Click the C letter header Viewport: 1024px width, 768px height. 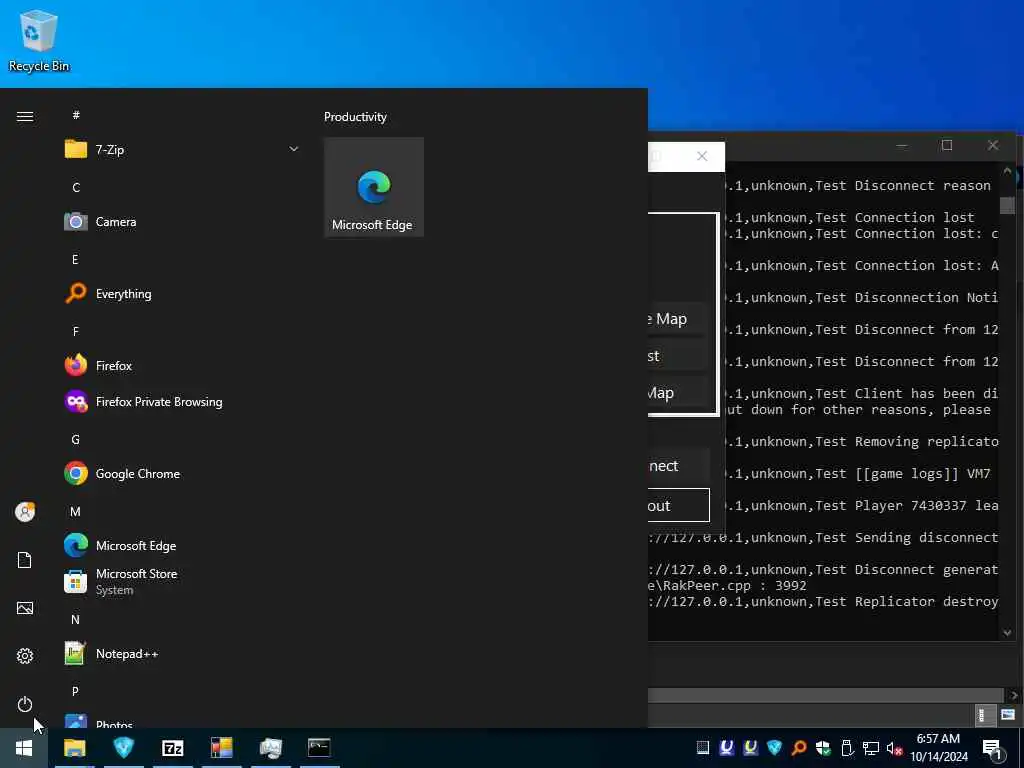tap(76, 187)
